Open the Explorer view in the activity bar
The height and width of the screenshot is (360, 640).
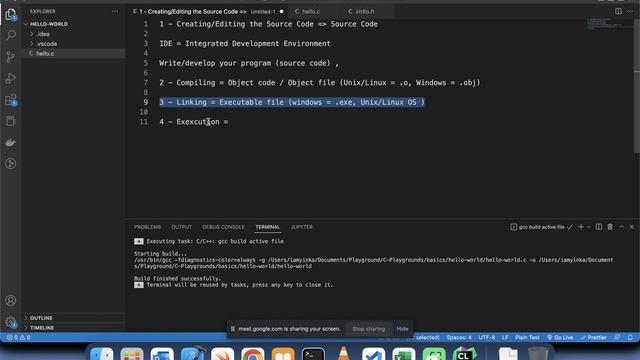11,15
